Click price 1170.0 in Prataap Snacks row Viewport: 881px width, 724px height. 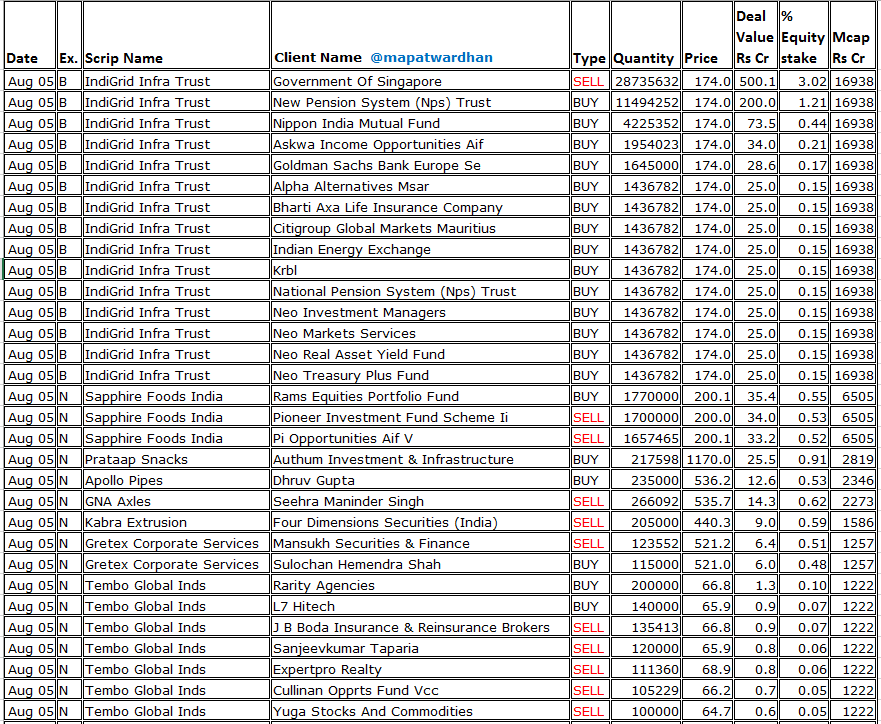(708, 459)
